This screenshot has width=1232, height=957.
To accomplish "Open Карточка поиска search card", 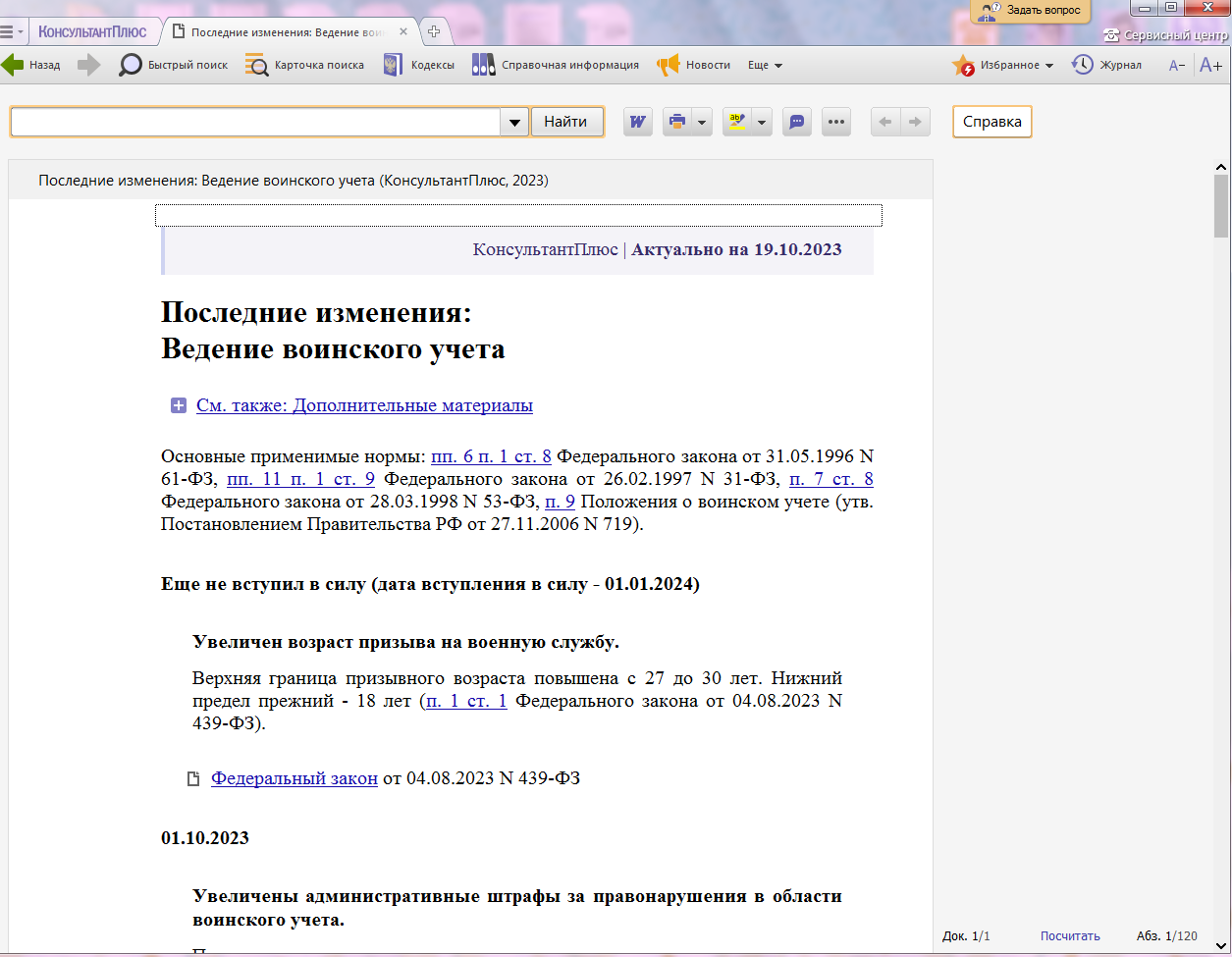I will (304, 65).
